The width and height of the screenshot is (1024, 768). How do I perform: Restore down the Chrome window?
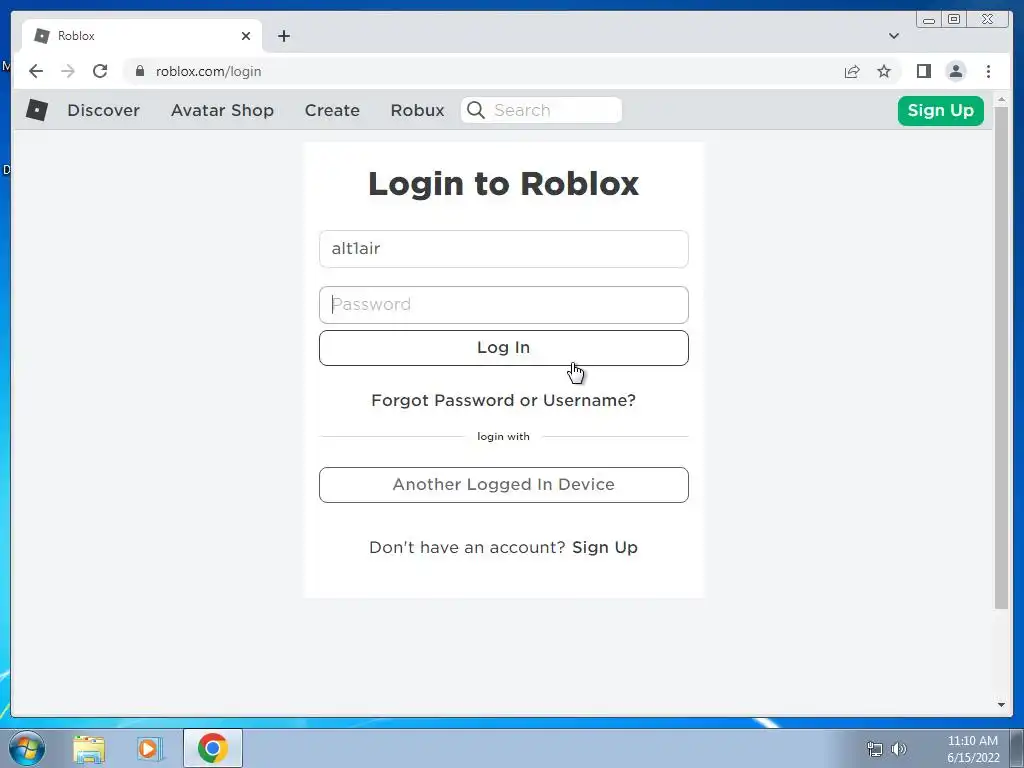954,20
